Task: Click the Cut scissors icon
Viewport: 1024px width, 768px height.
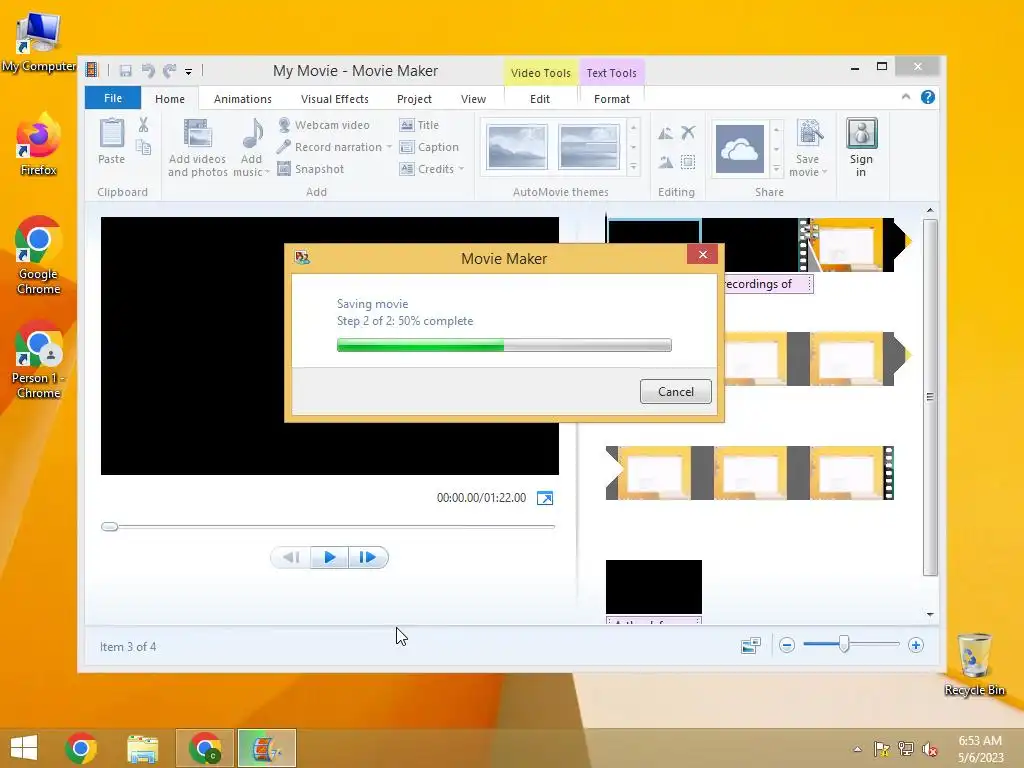Action: click(144, 125)
